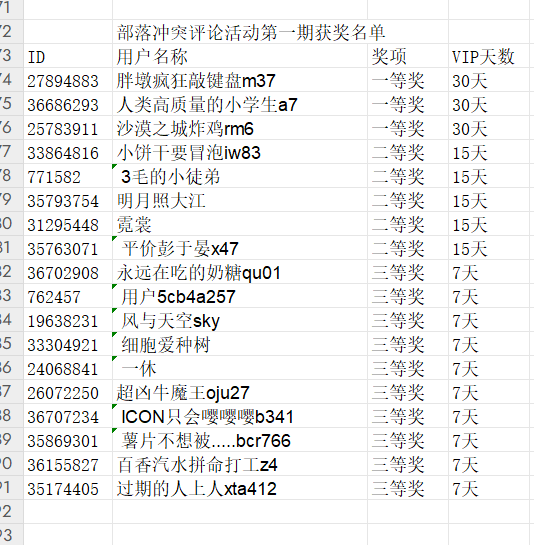Click the cell 过期的人上人xta412

[240, 488]
